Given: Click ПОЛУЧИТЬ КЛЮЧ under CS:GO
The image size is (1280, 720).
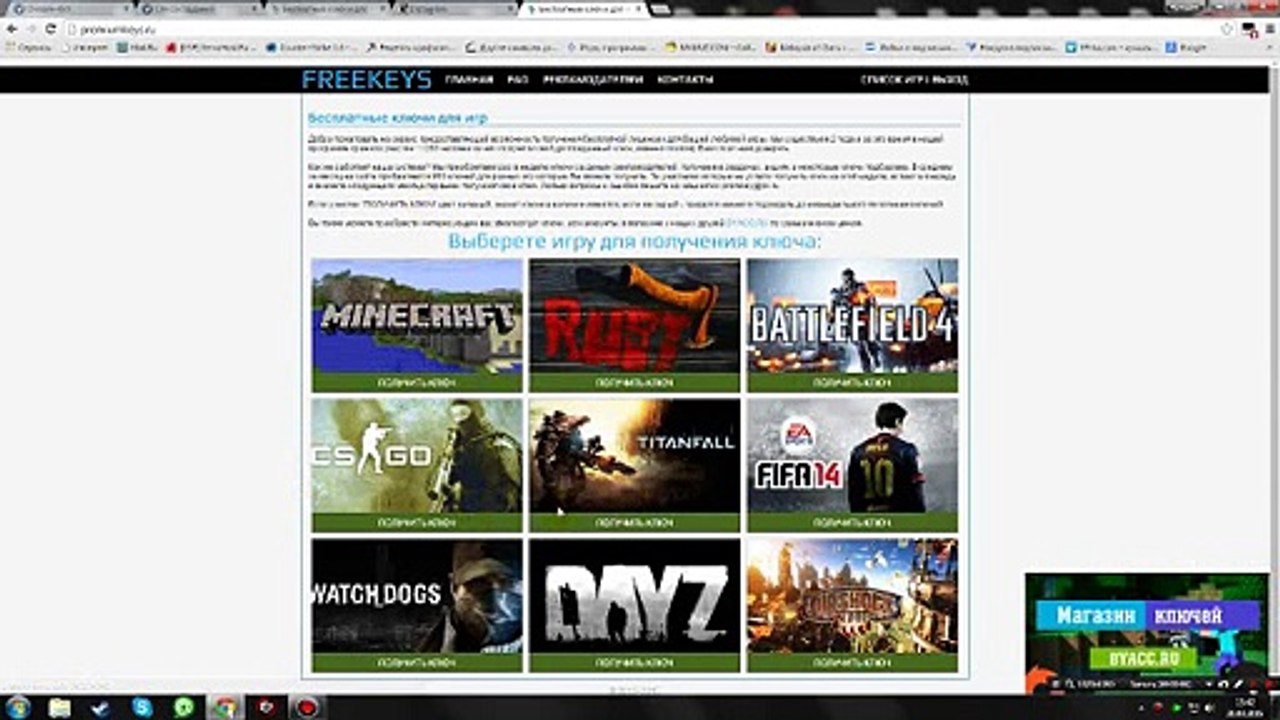Looking at the screenshot, I should pos(417,522).
